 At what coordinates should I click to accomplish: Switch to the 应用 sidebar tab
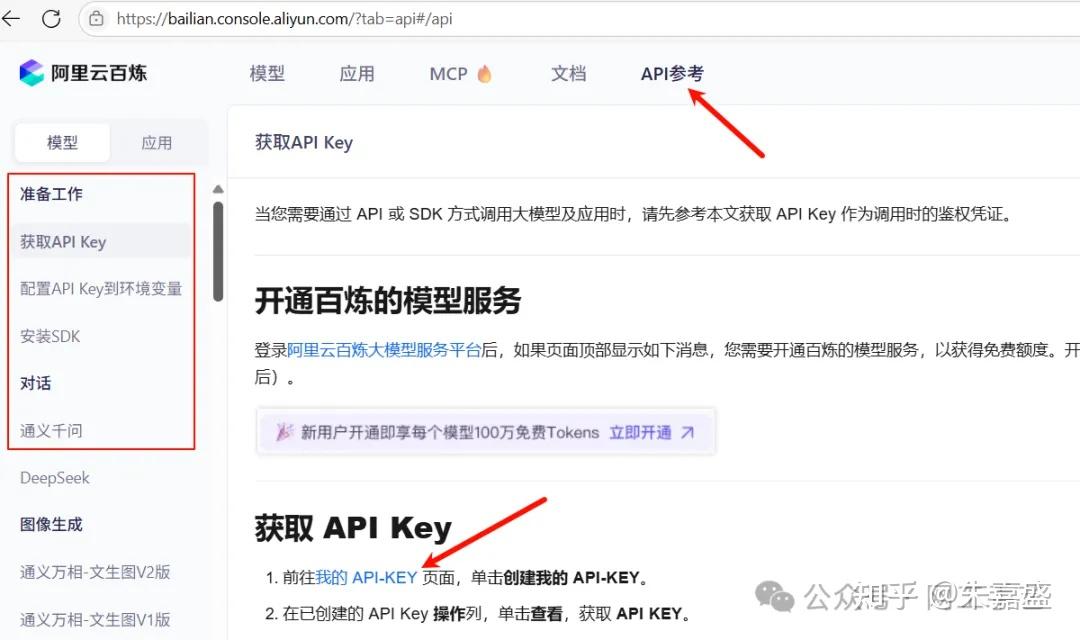point(156,143)
